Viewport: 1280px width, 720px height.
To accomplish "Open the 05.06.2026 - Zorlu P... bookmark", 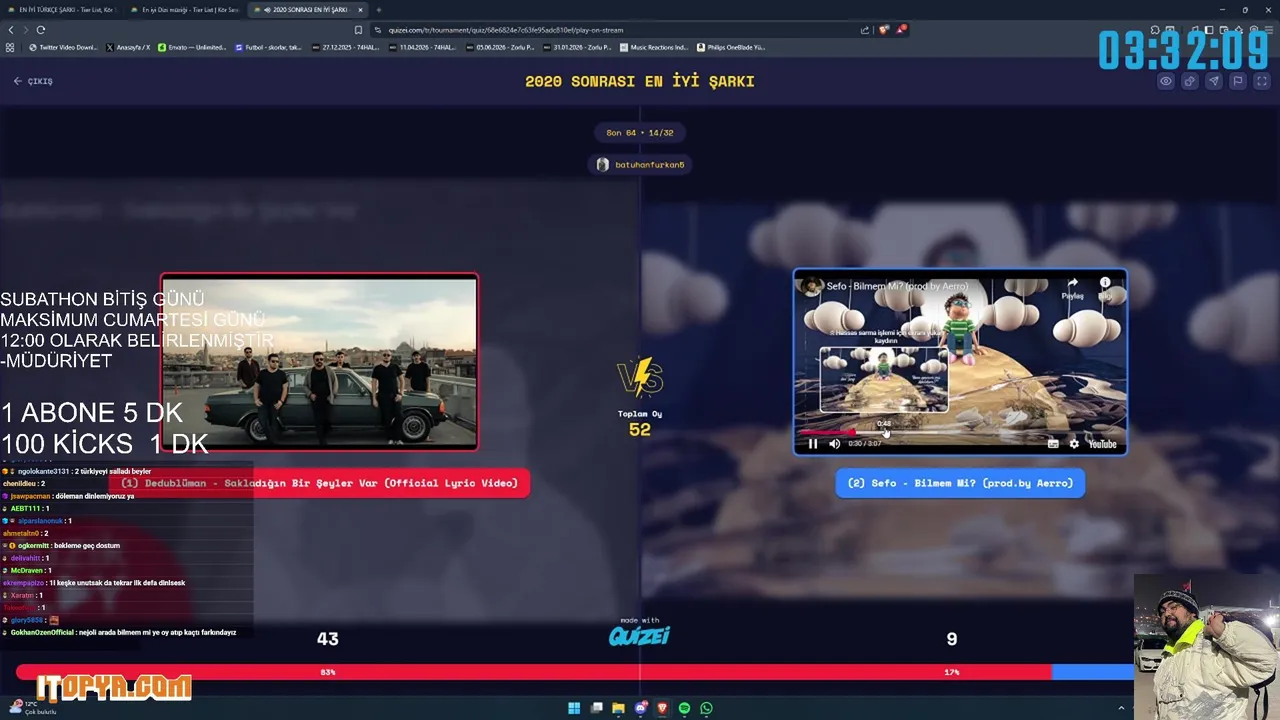I will click(x=500, y=47).
